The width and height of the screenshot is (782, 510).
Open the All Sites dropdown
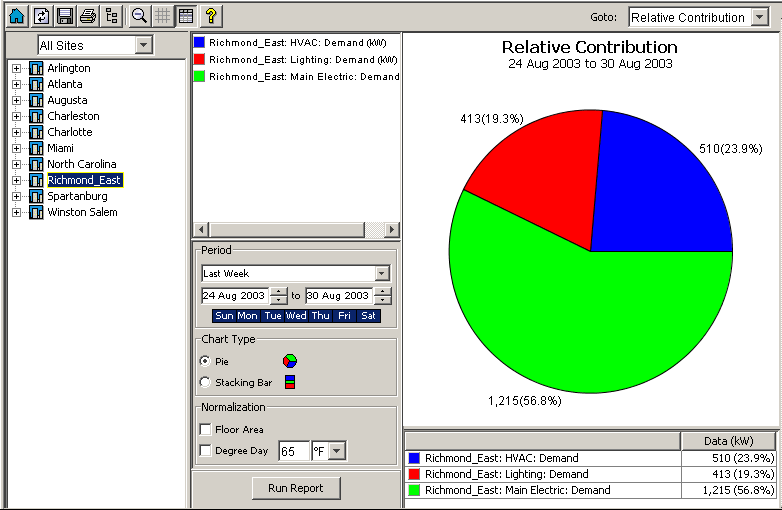point(143,45)
